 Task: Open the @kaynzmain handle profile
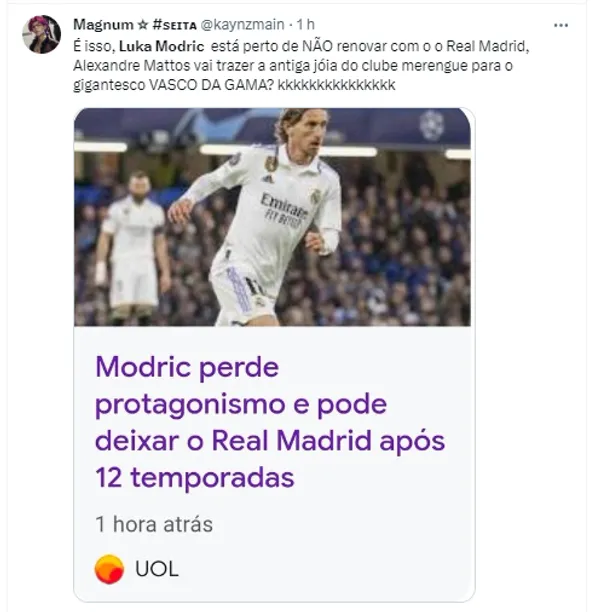(x=242, y=25)
